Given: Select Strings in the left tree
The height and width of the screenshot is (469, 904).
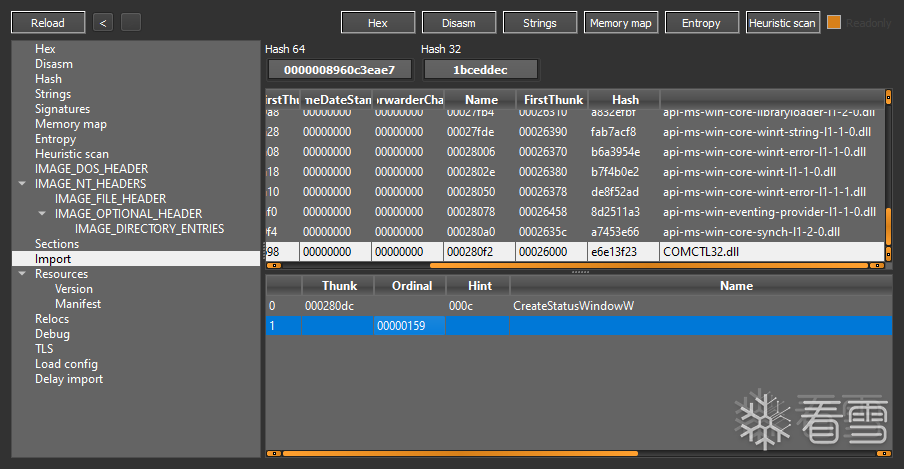Looking at the screenshot, I should 52,94.
